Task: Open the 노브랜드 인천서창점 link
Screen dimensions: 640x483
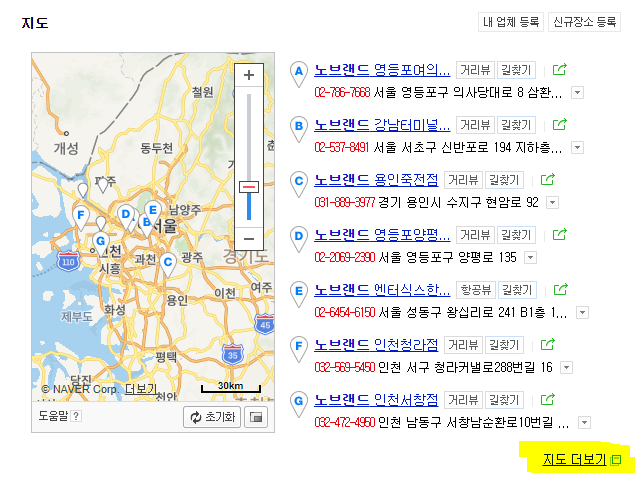Action: (376, 400)
